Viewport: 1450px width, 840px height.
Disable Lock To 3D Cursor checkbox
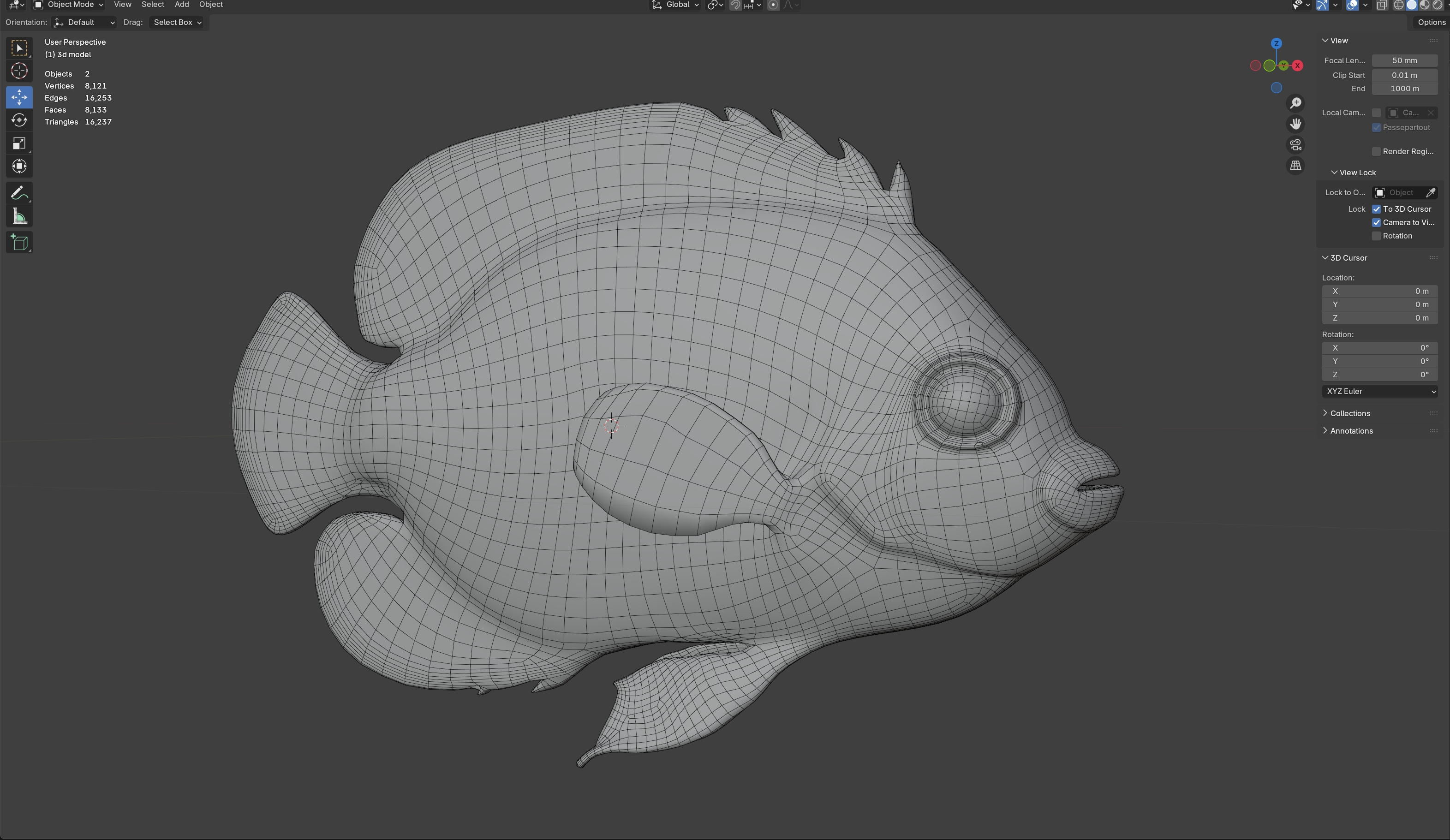1376,209
